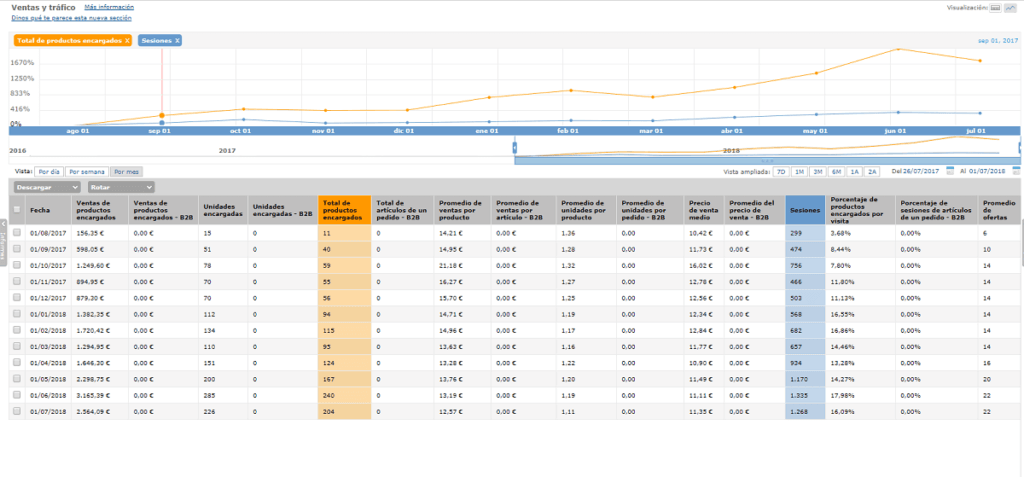This screenshot has width=1024, height=477.
Task: Remove the 'Sesiones' metric tag
Action: (177, 40)
